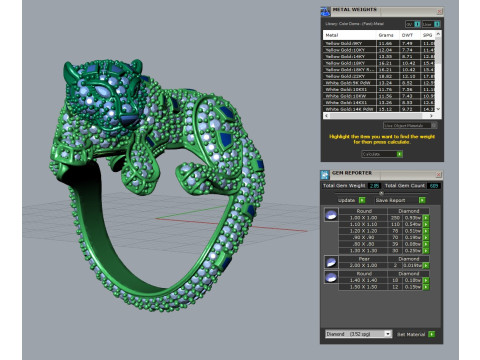Click the Calculate button in Metal Weights
This screenshot has width=480, height=360.
click(382, 154)
